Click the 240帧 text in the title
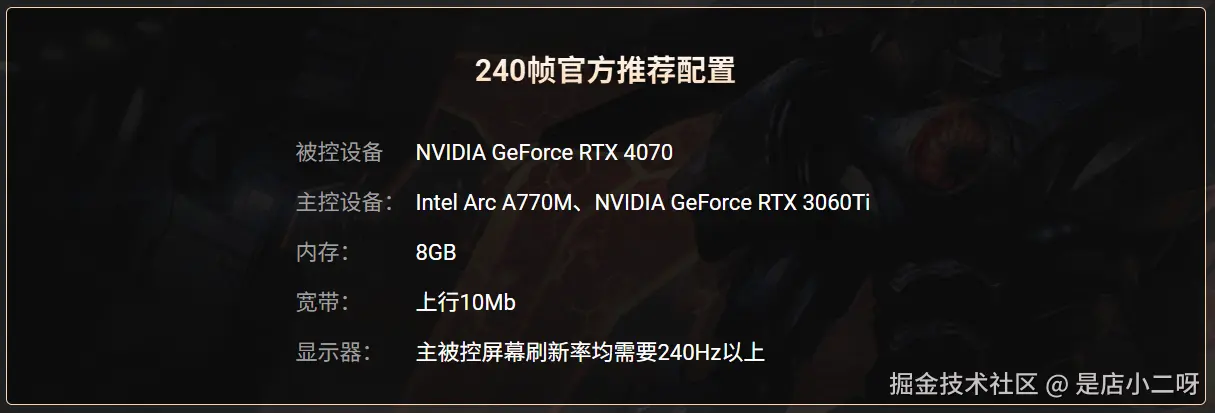The image size is (1215, 413). point(514,71)
